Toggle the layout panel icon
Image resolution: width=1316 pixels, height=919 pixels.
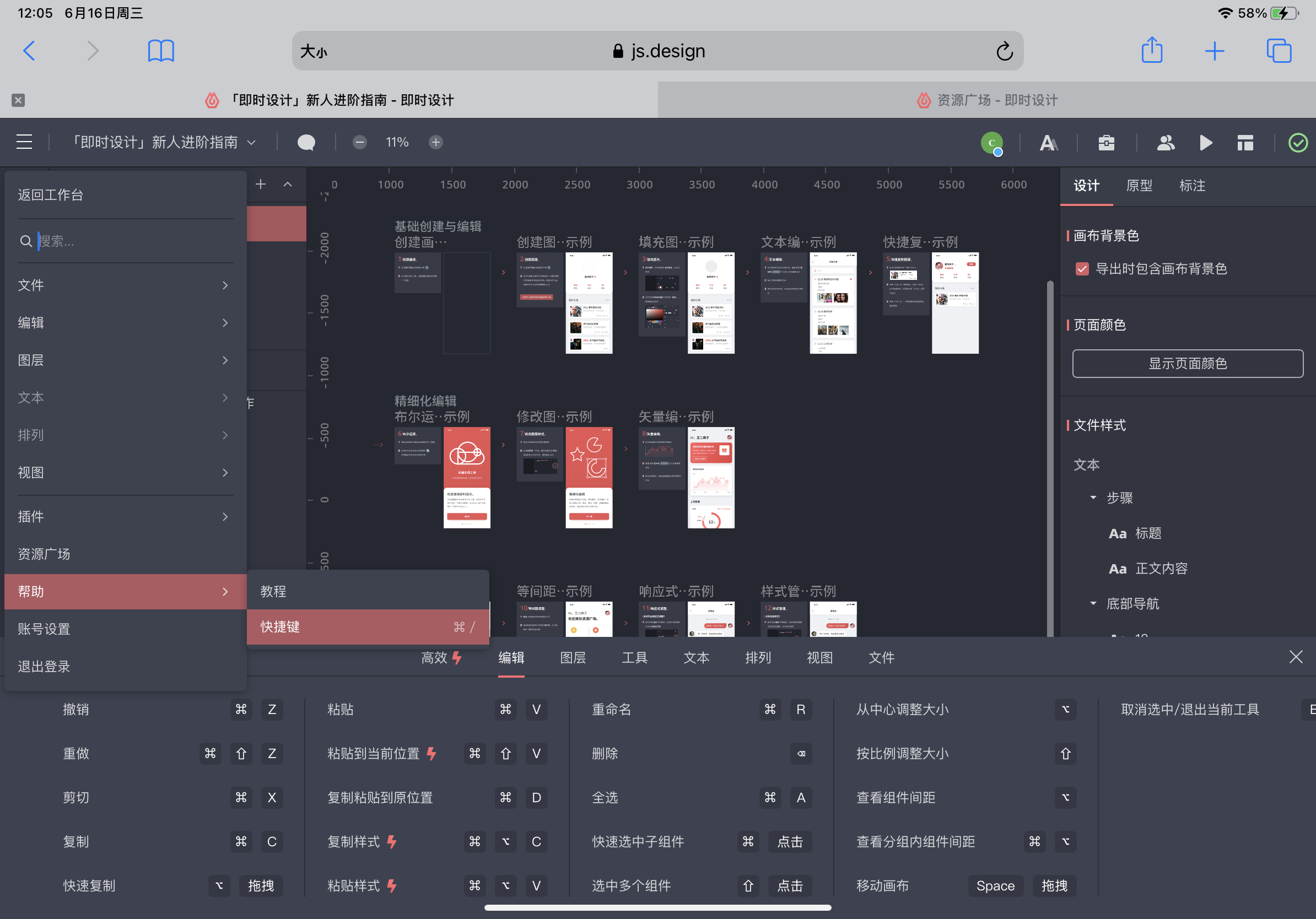pos(1245,143)
